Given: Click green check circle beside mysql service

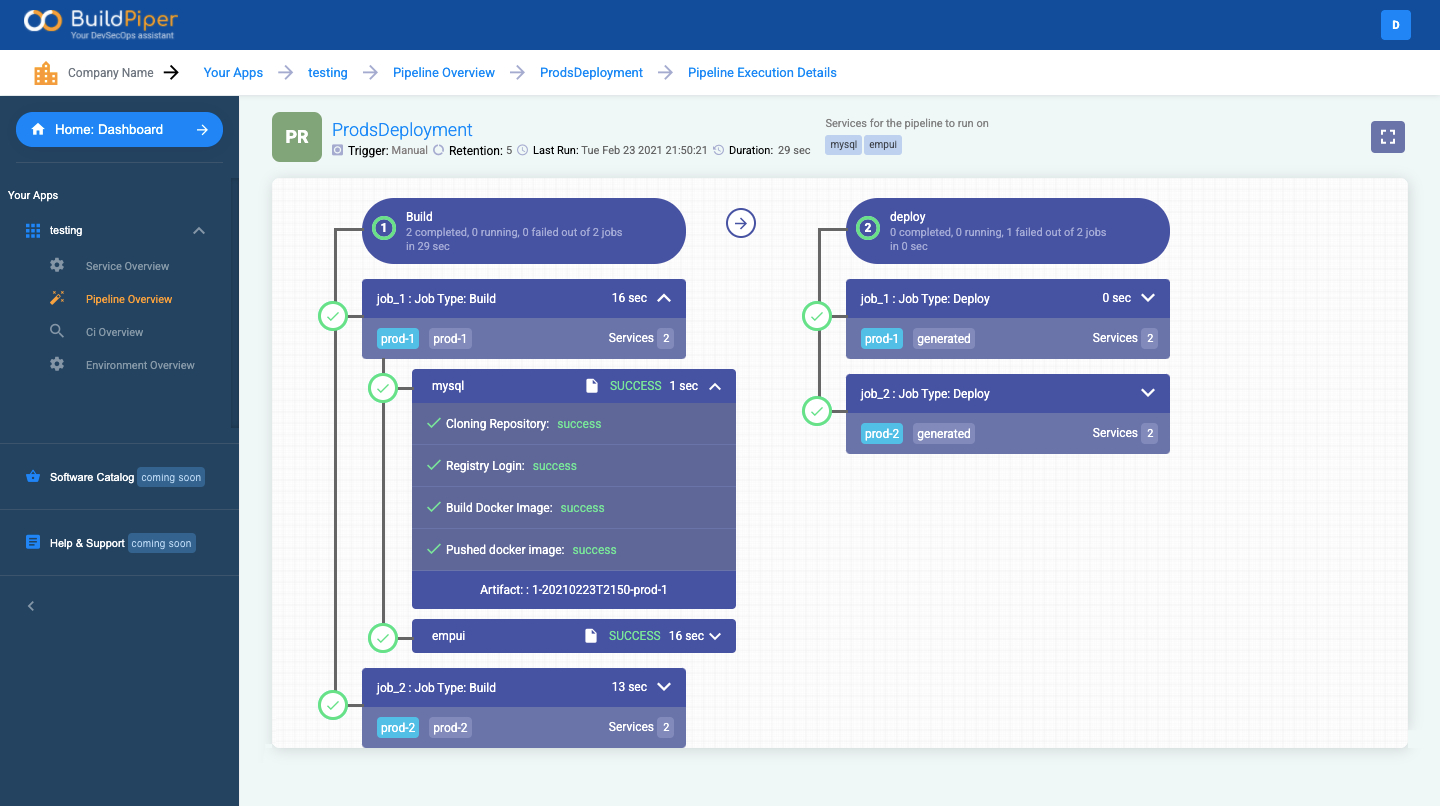Looking at the screenshot, I should (383, 387).
